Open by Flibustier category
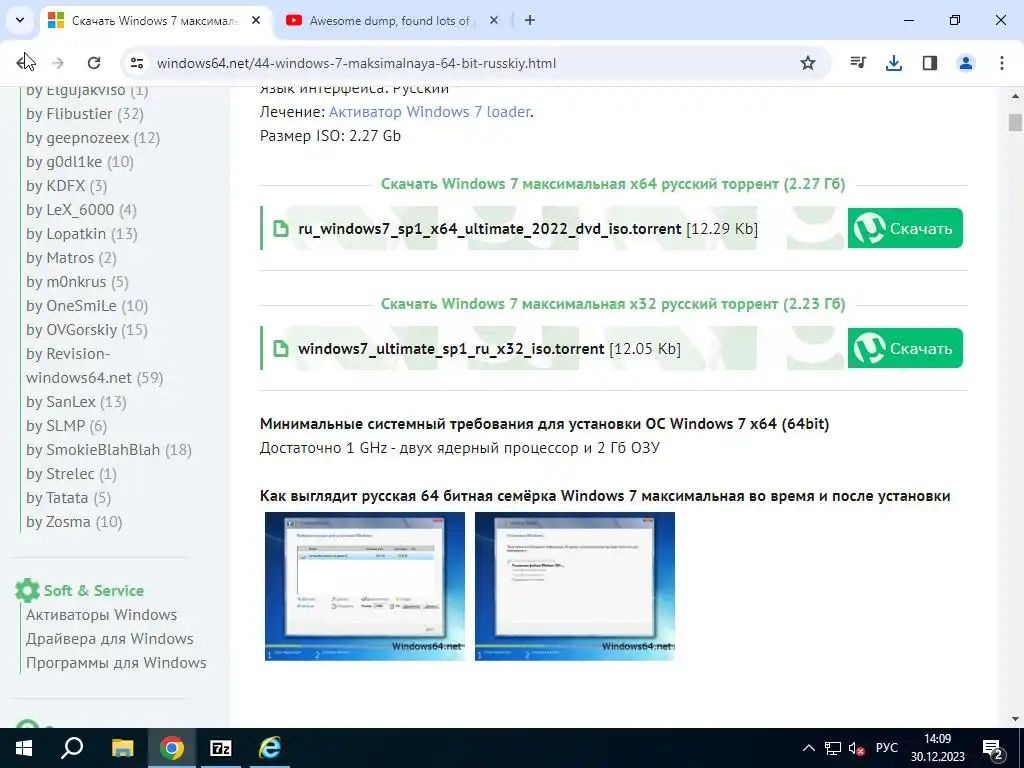The height and width of the screenshot is (768, 1024). [69, 114]
